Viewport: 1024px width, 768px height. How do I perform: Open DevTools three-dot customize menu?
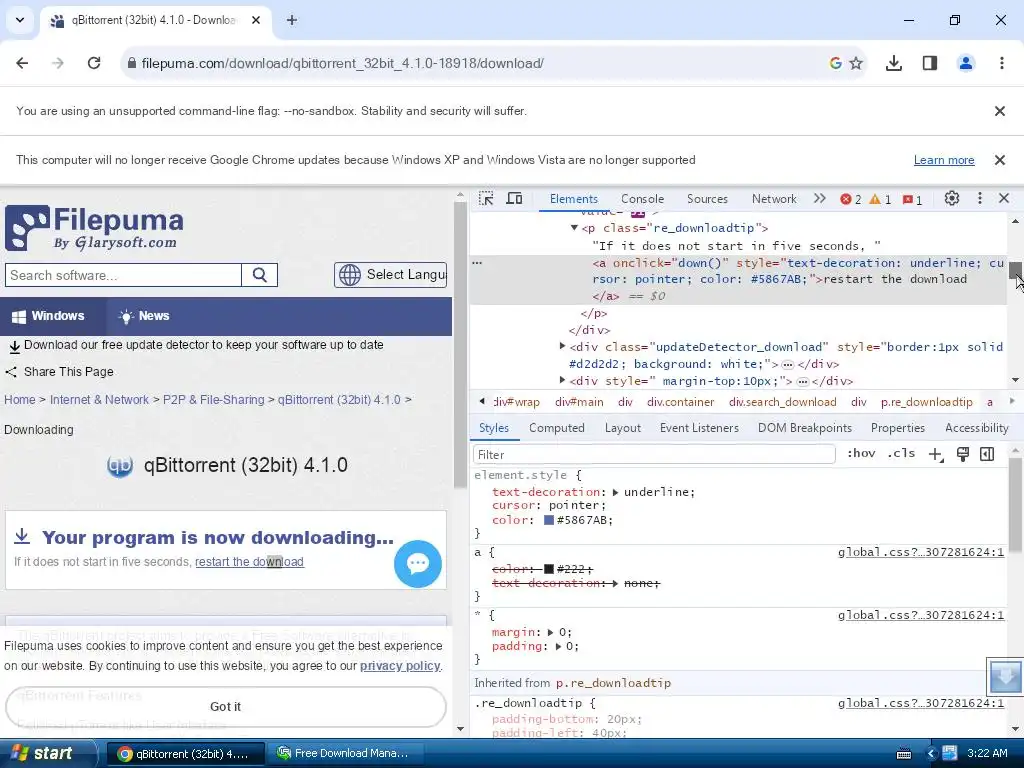tap(979, 199)
